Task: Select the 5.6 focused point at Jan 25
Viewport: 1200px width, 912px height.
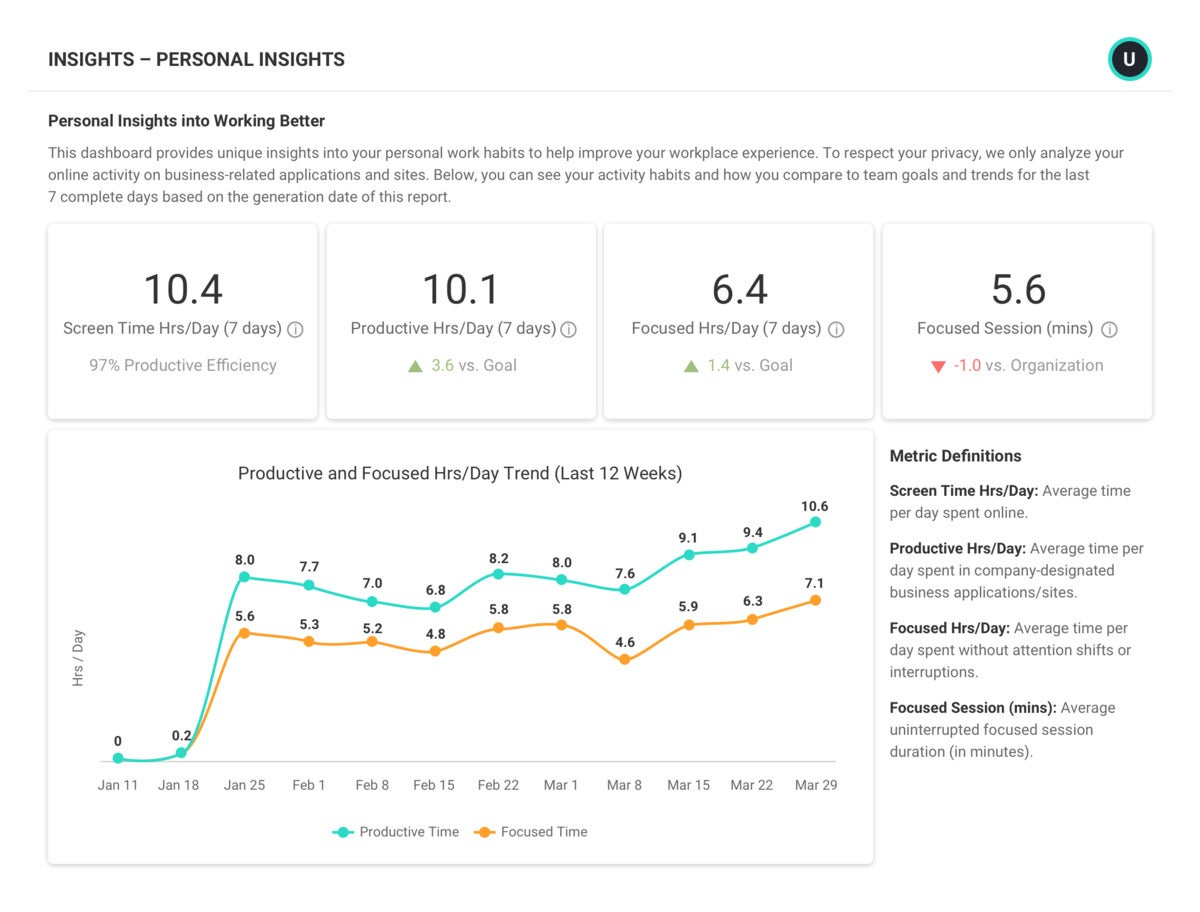Action: [x=244, y=633]
